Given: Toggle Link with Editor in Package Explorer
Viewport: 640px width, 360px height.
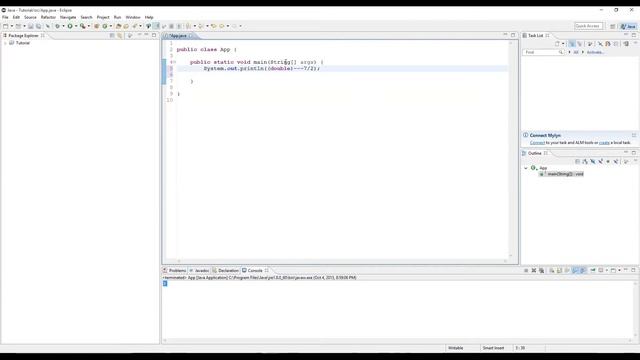Looking at the screenshot, I should click(x=120, y=36).
